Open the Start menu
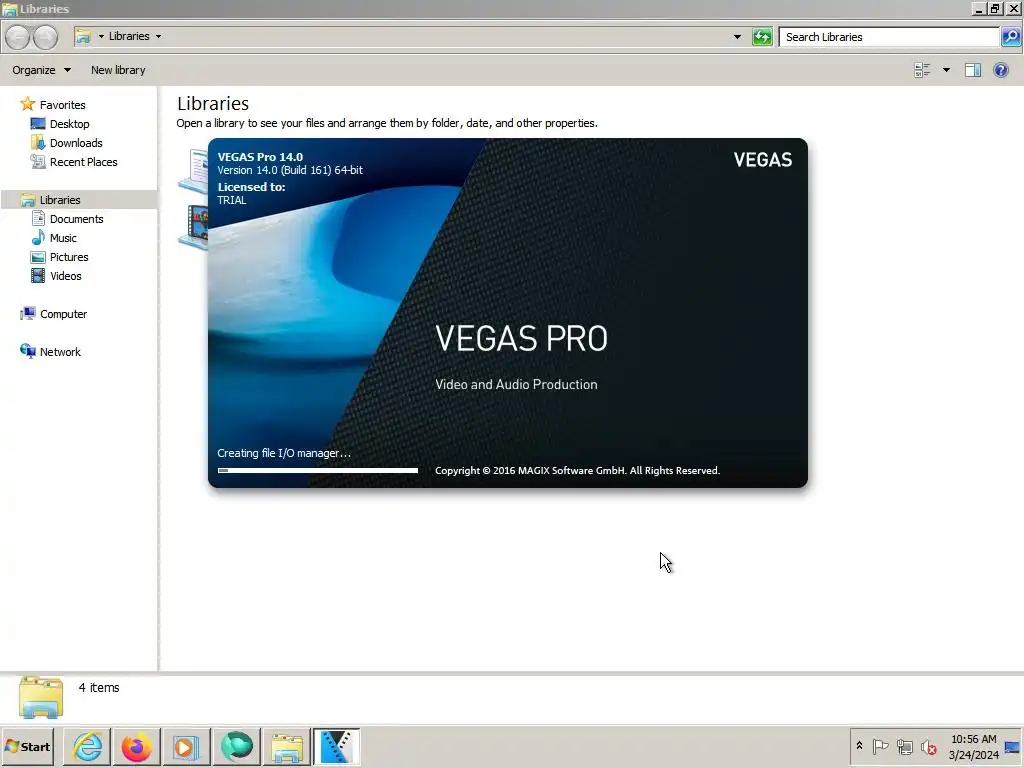This screenshot has height=768, width=1024. [x=27, y=746]
